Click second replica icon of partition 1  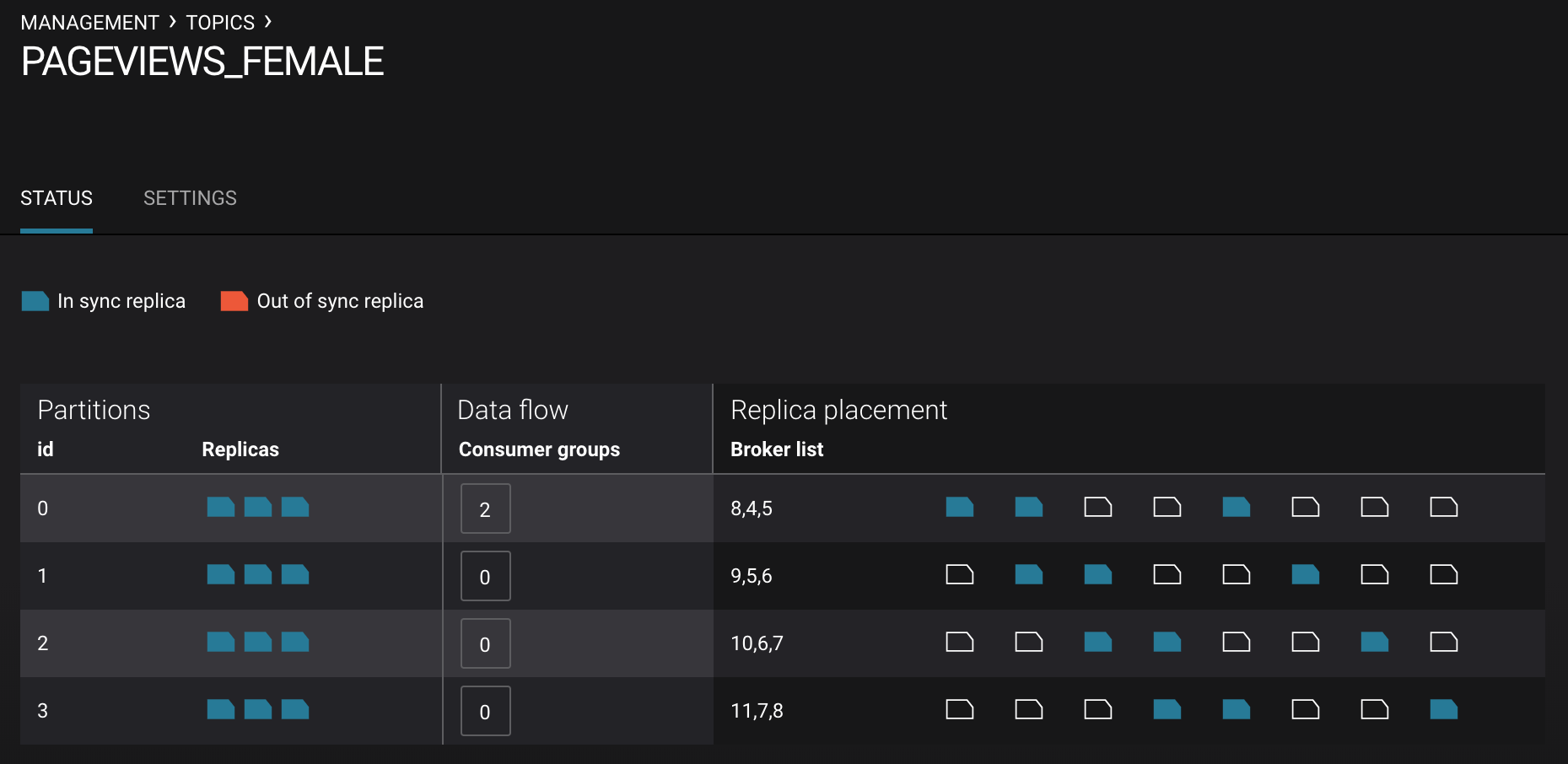[x=258, y=574]
